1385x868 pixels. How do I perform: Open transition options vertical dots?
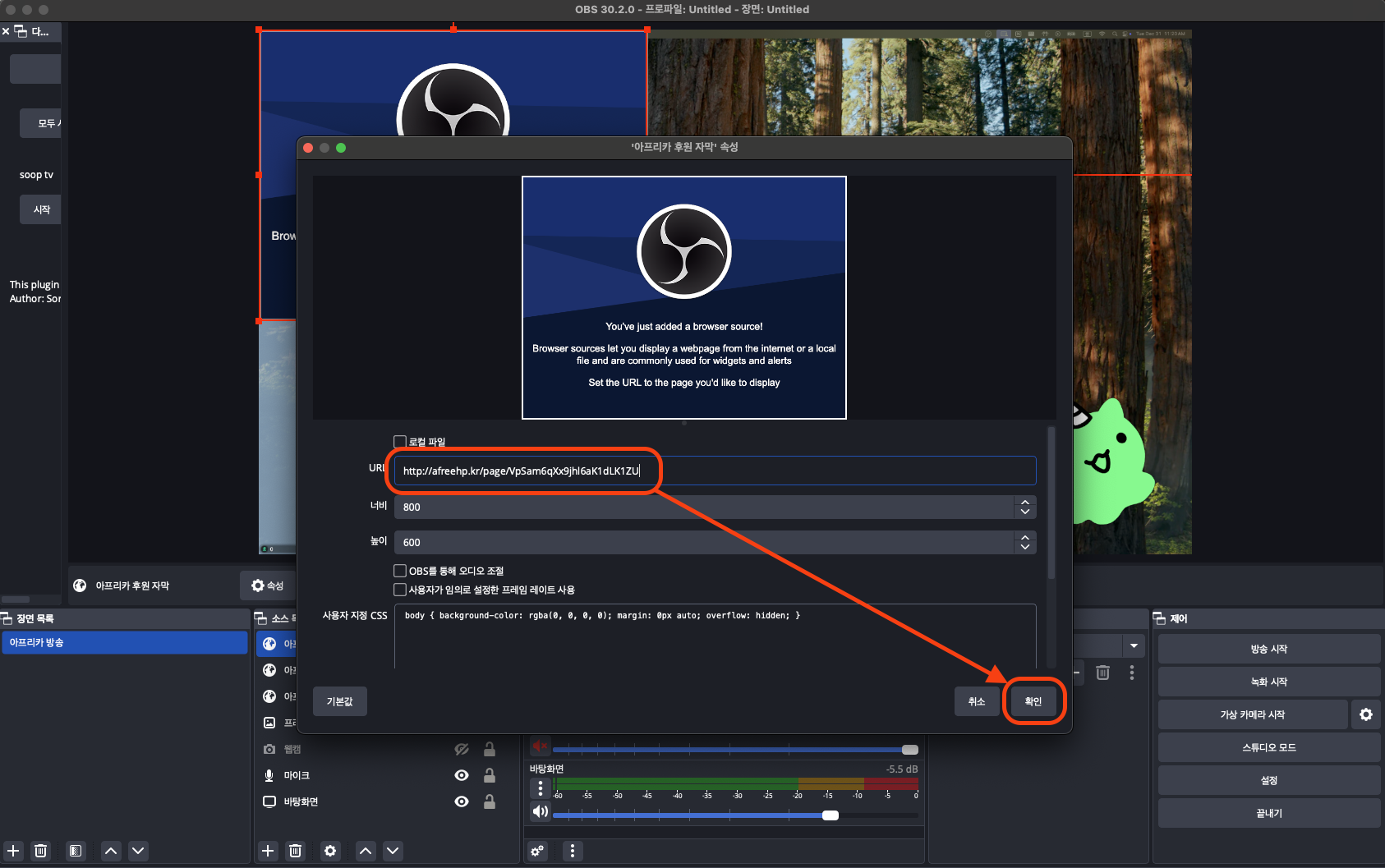click(1132, 673)
